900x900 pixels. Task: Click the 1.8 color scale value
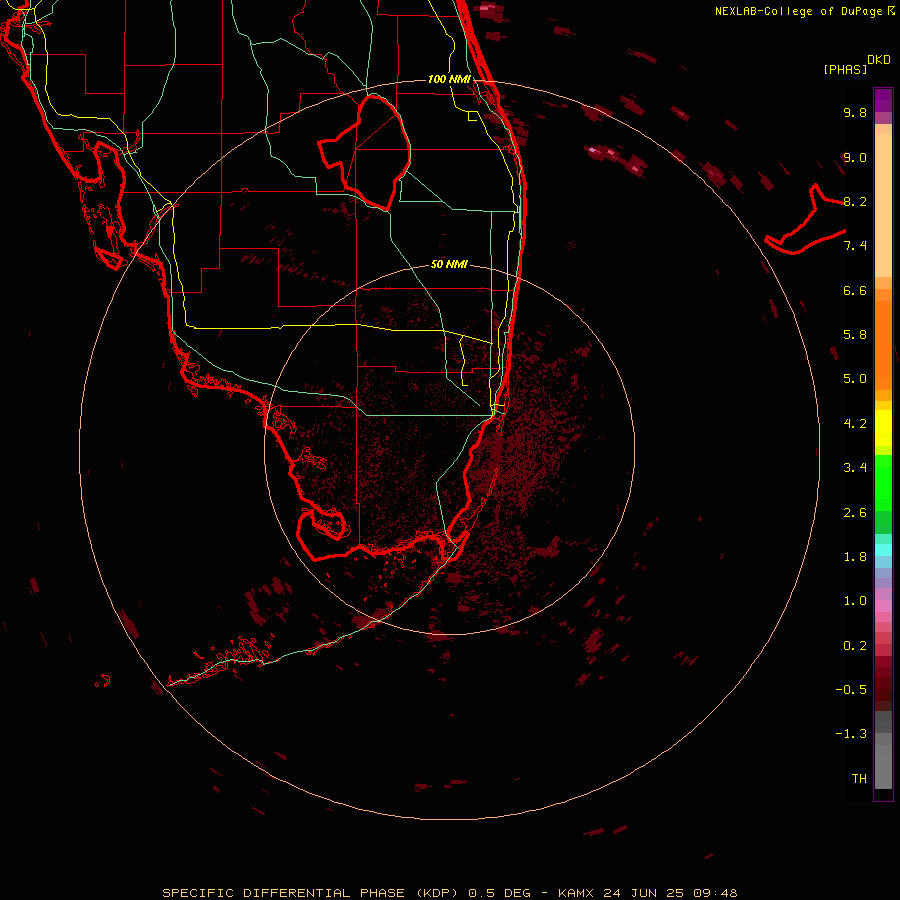pos(855,557)
